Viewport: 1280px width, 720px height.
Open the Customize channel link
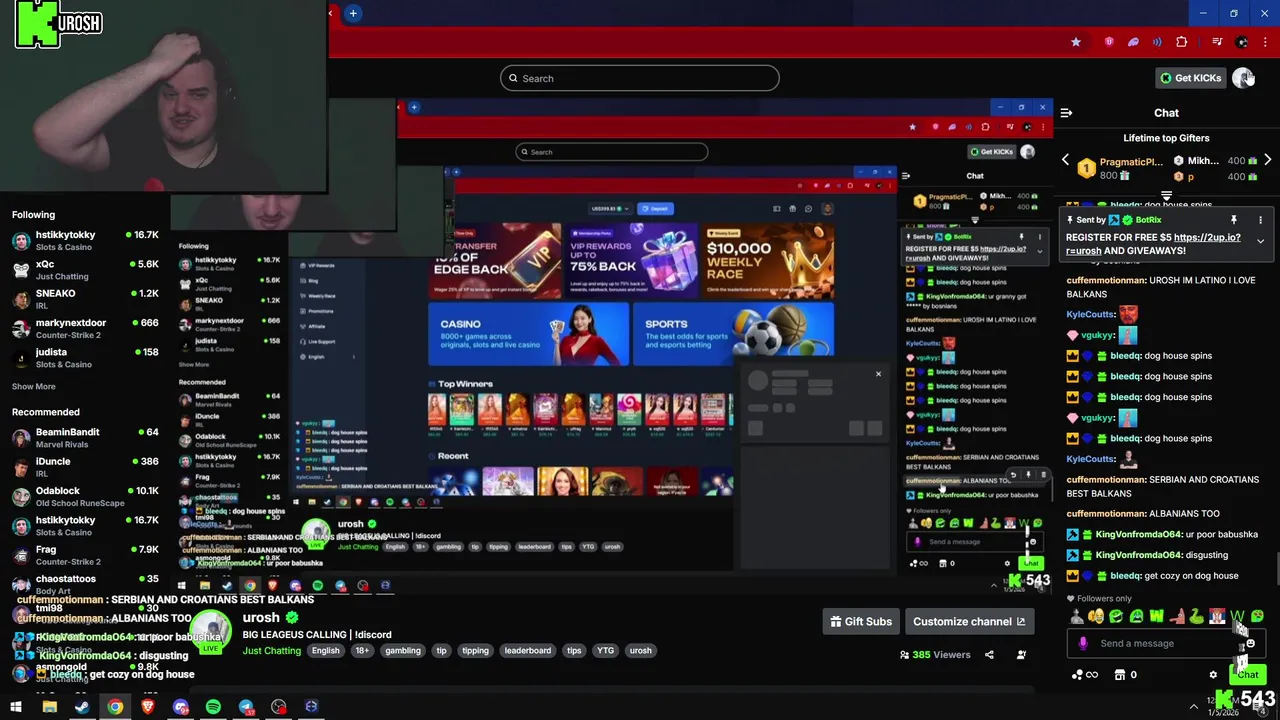pyautogui.click(x=969, y=621)
